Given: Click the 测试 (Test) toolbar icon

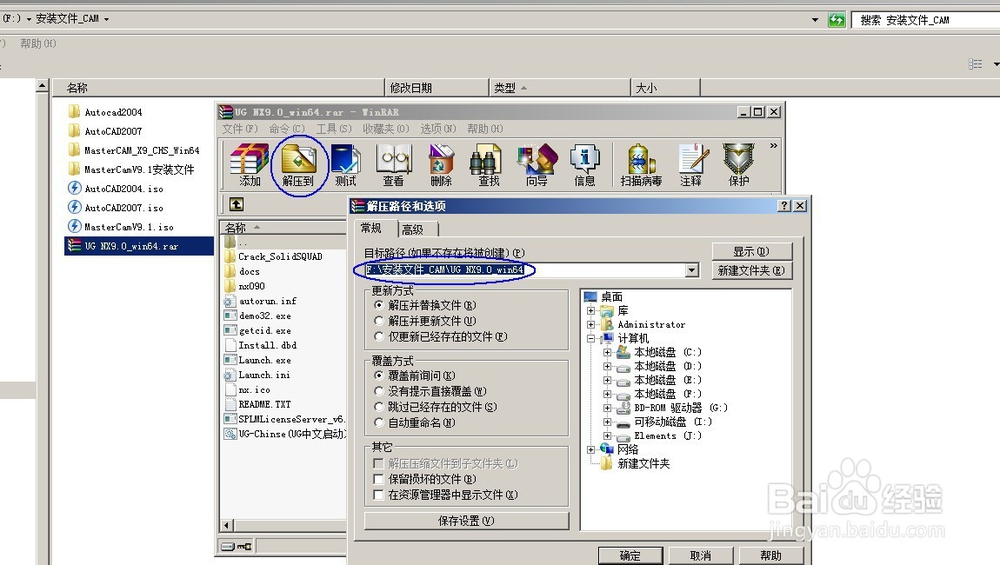Looking at the screenshot, I should 345,165.
